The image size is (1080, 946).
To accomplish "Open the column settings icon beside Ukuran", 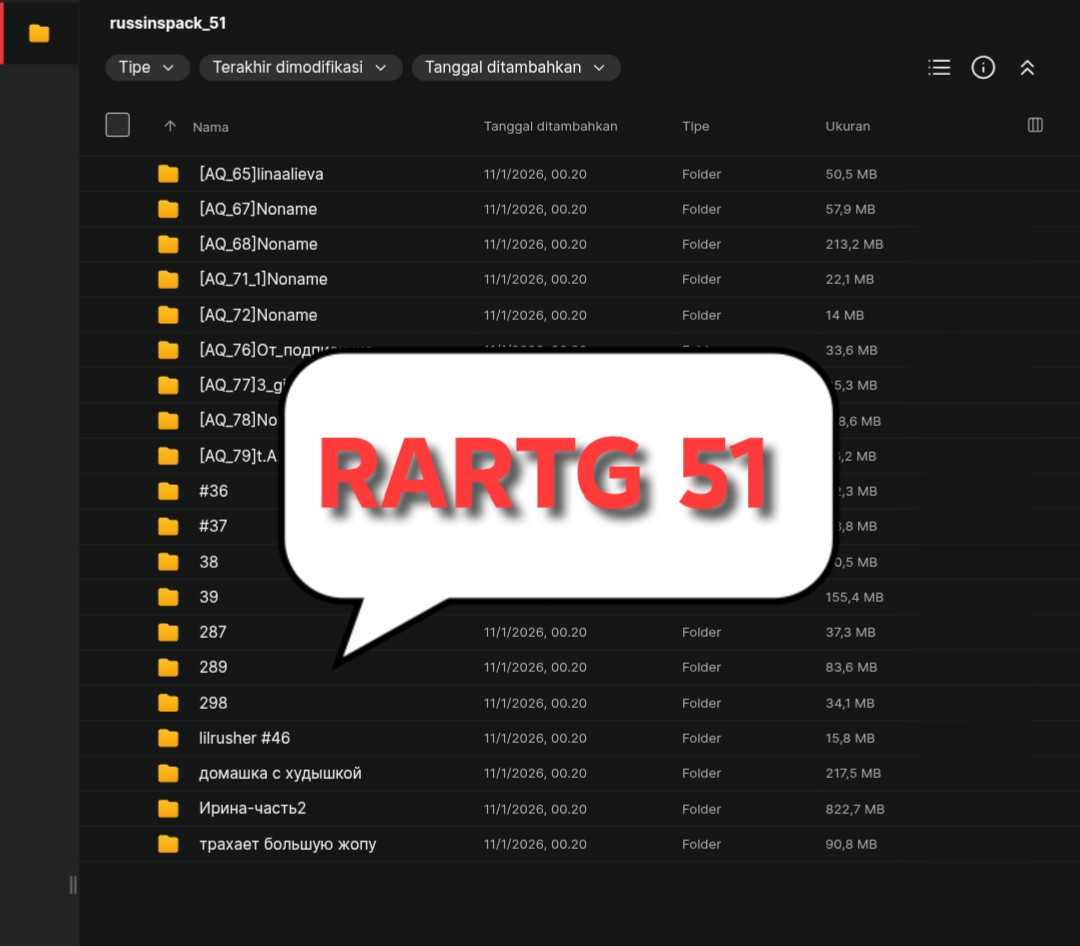I will (1035, 125).
